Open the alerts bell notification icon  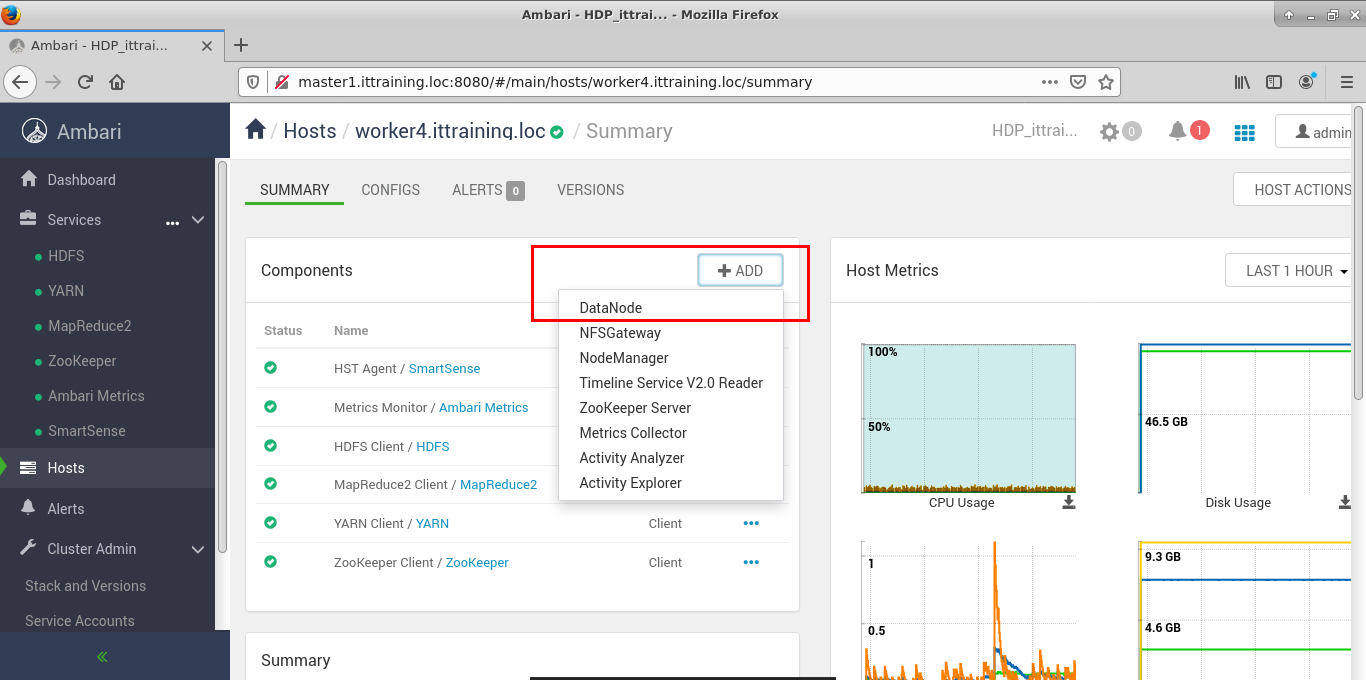pos(1178,131)
